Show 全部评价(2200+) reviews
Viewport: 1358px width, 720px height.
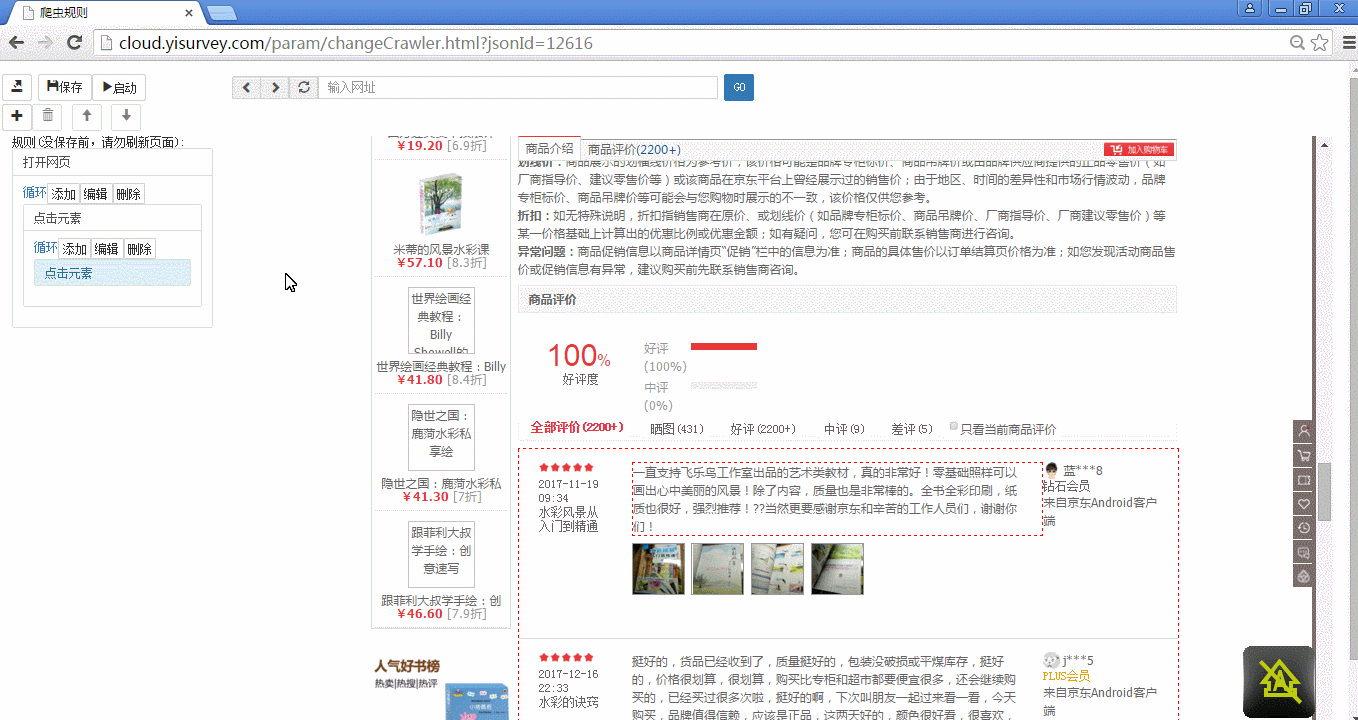(577, 428)
